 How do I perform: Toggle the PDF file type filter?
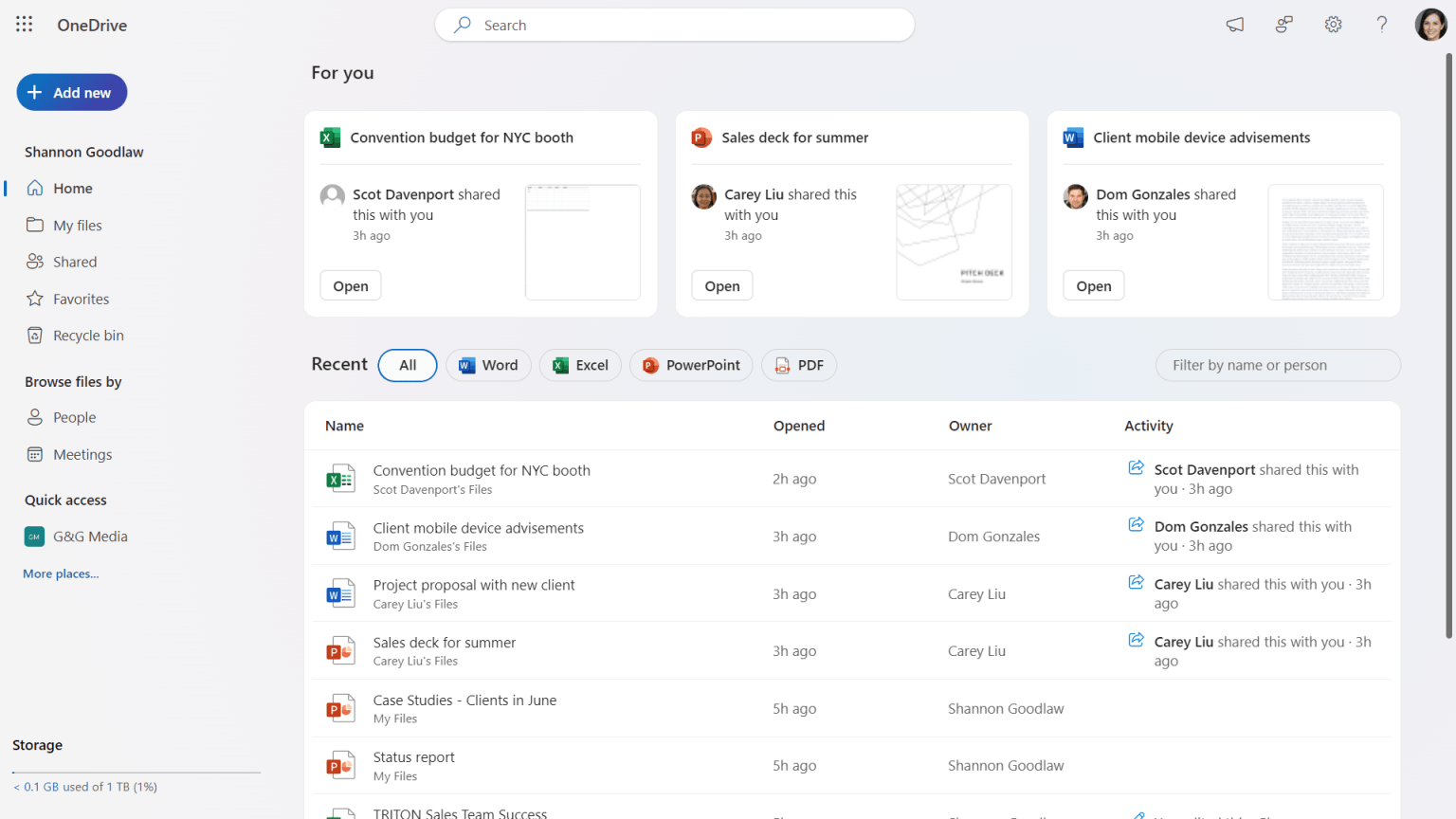pos(798,365)
